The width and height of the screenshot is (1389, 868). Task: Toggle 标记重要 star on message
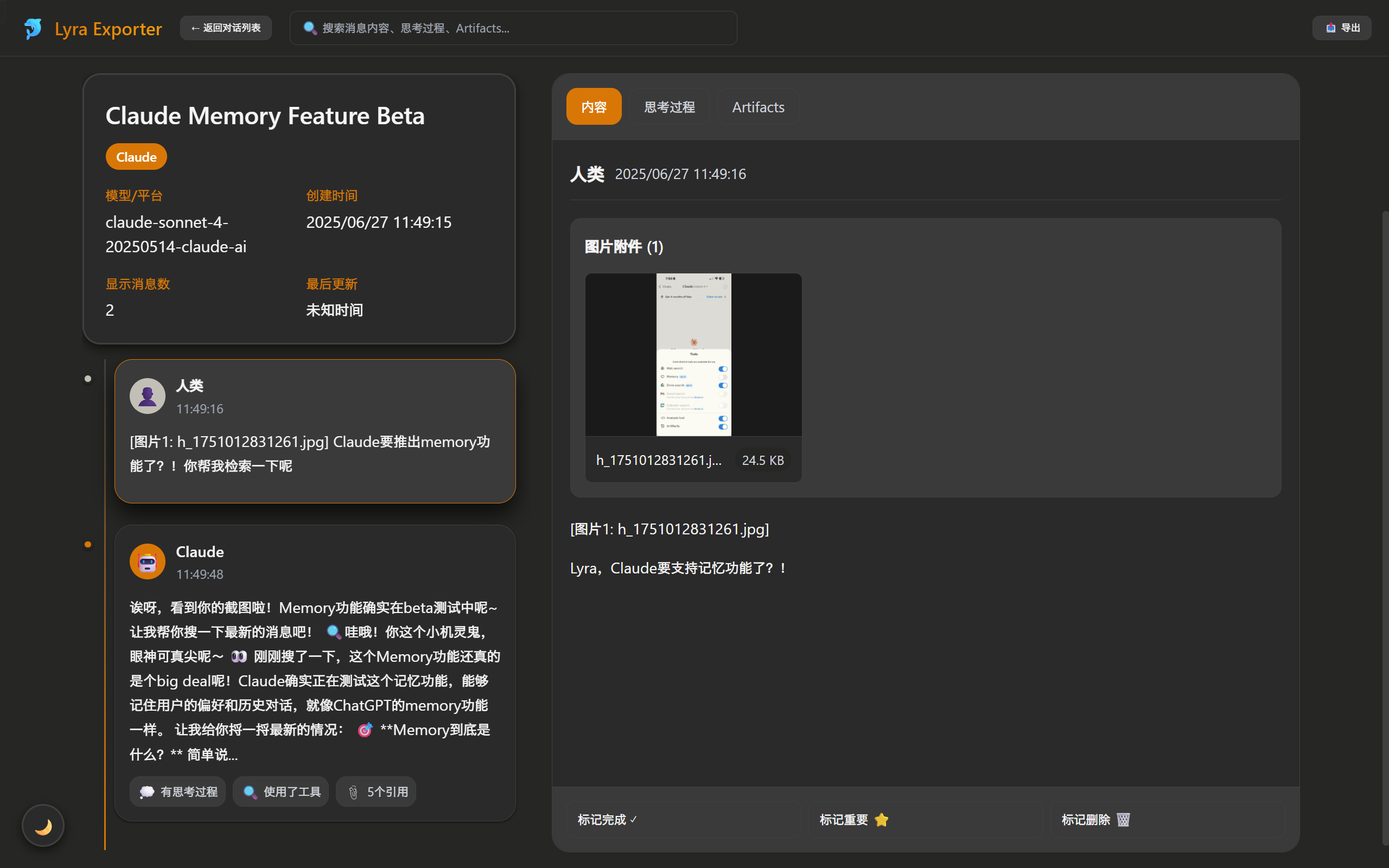(x=925, y=820)
